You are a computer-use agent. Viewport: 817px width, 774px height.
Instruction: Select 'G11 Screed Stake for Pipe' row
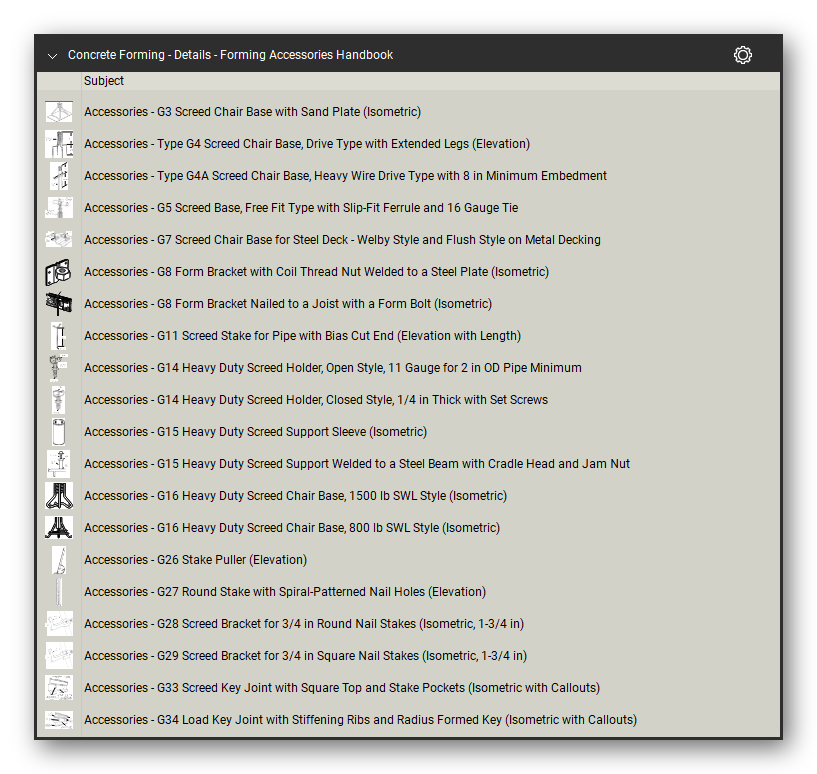408,336
